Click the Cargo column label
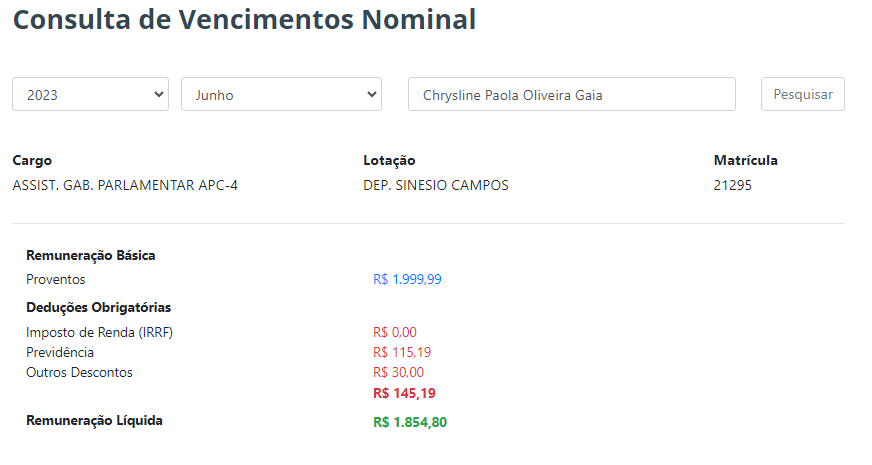Viewport: 872px width, 465px height. click(x=32, y=160)
